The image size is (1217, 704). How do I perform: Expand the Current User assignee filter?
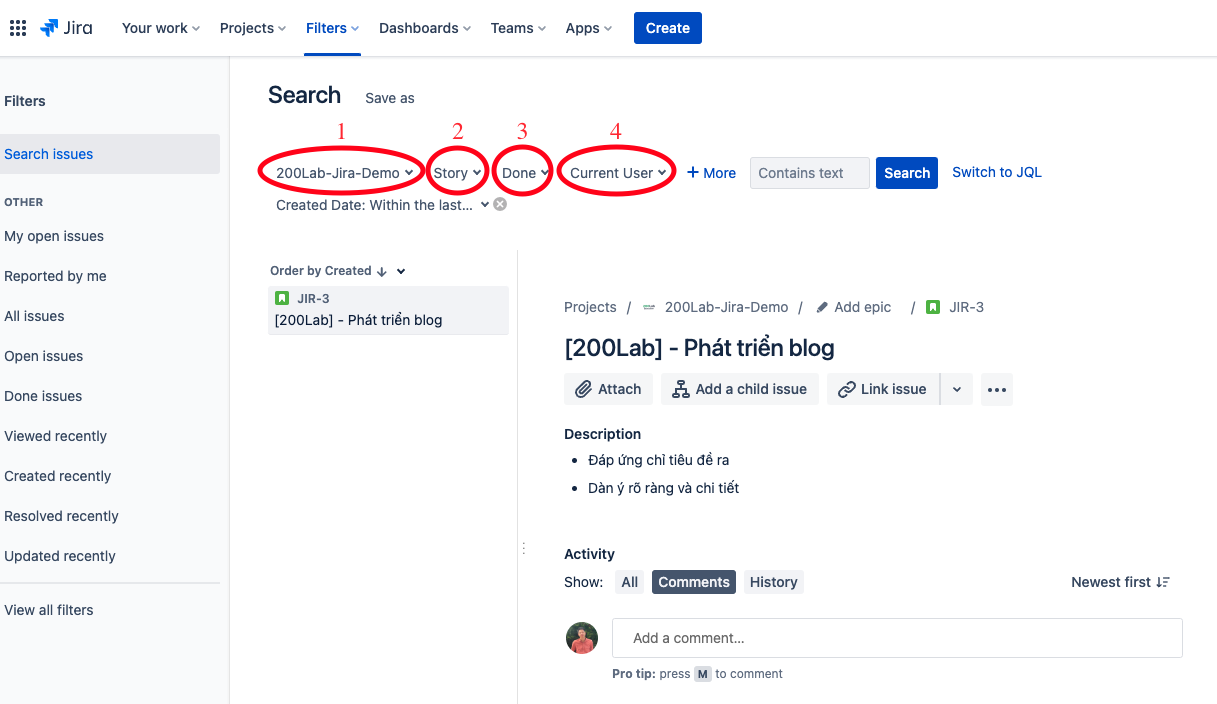(x=618, y=173)
